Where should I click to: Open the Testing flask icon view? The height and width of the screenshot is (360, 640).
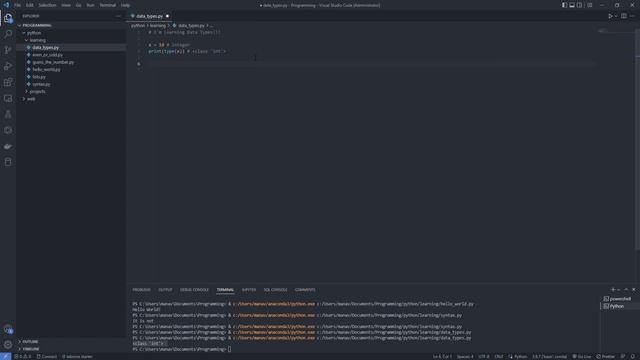[x=8, y=114]
